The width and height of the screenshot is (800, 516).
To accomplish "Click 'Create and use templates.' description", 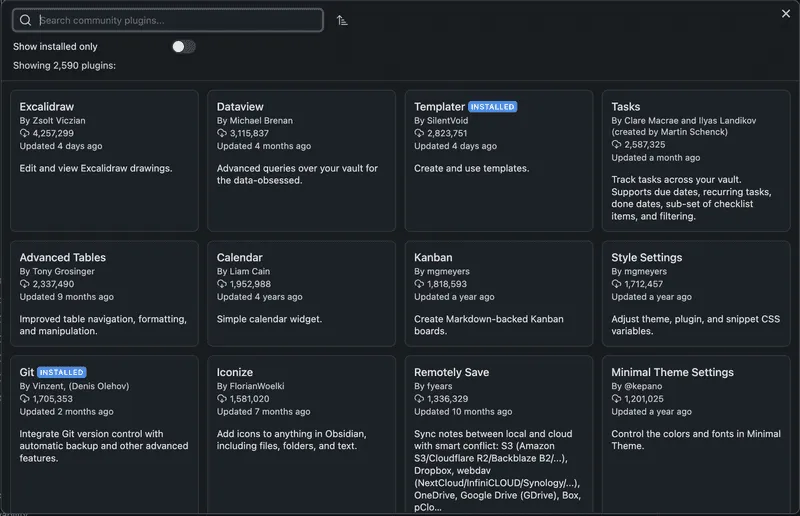I will pos(471,168).
